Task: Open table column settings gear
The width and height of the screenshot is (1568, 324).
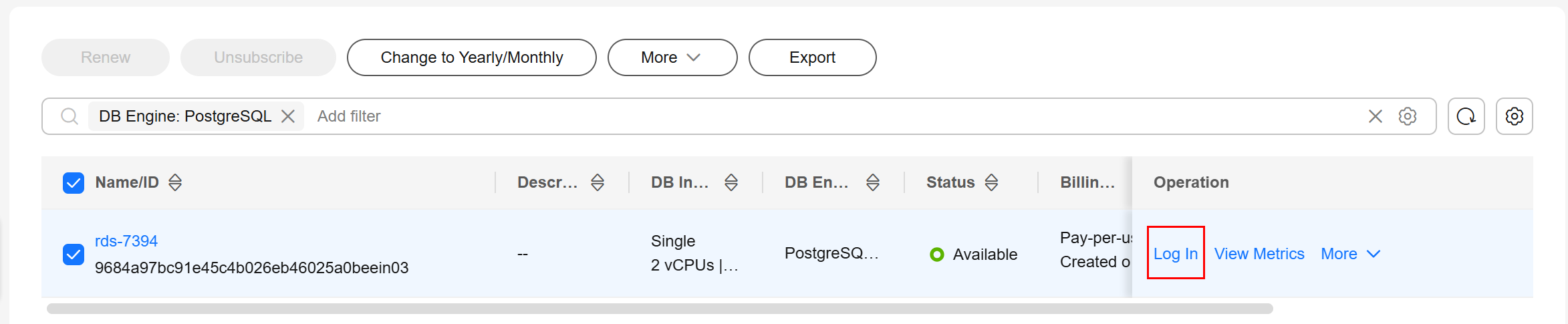Action: (1514, 116)
